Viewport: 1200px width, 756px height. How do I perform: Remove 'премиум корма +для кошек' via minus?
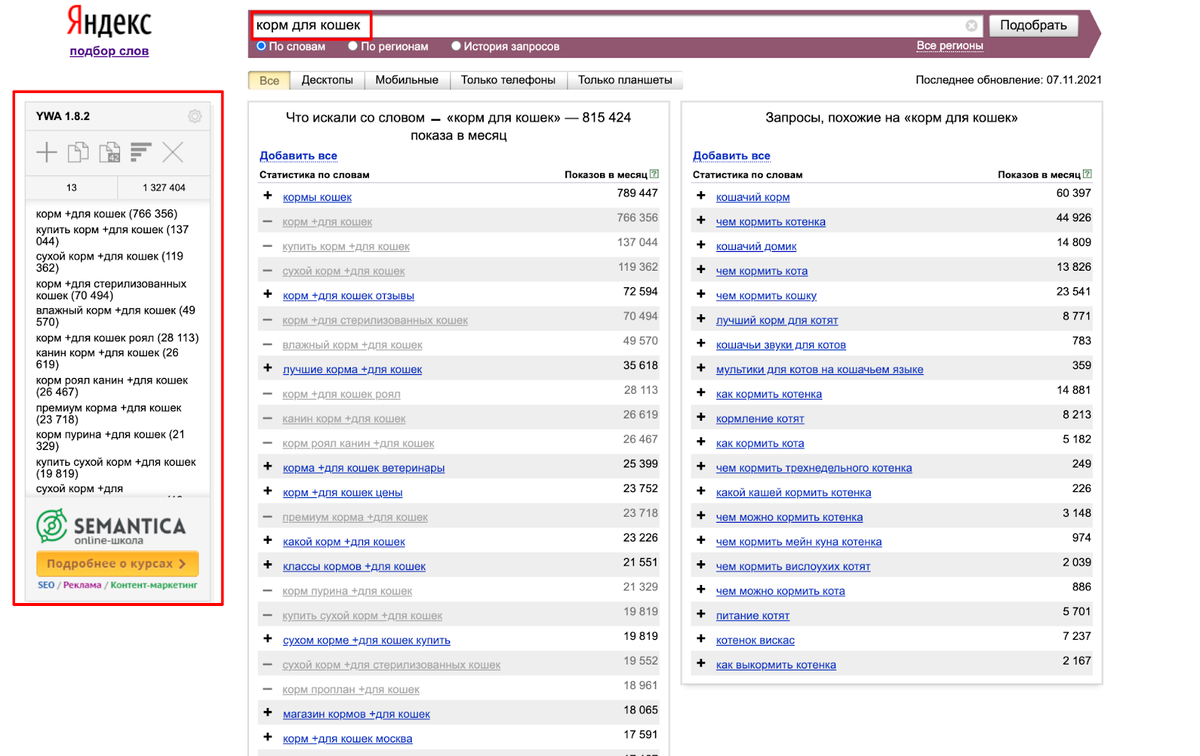tap(268, 516)
